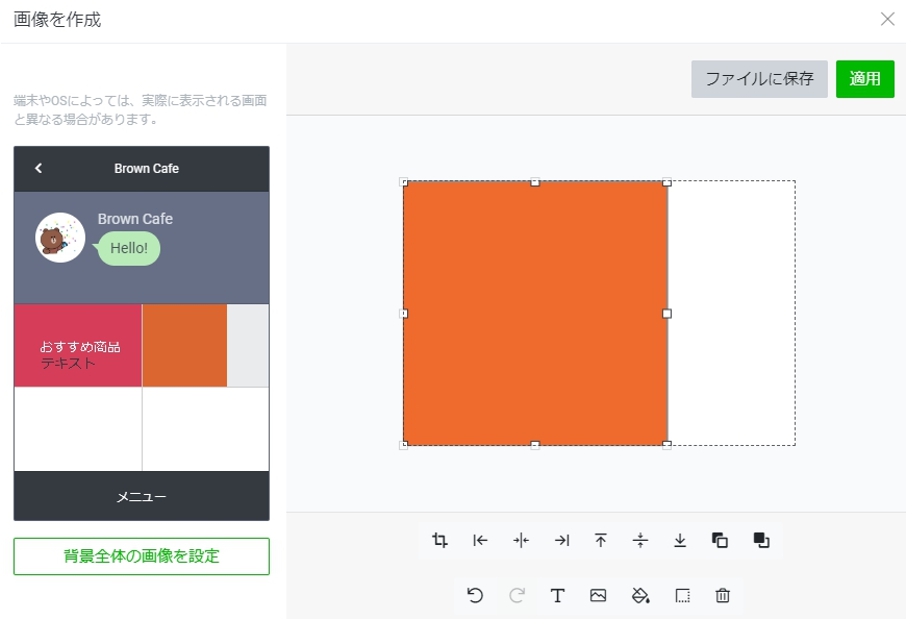Align the object to the right edge
The image size is (912, 635).
point(562,540)
